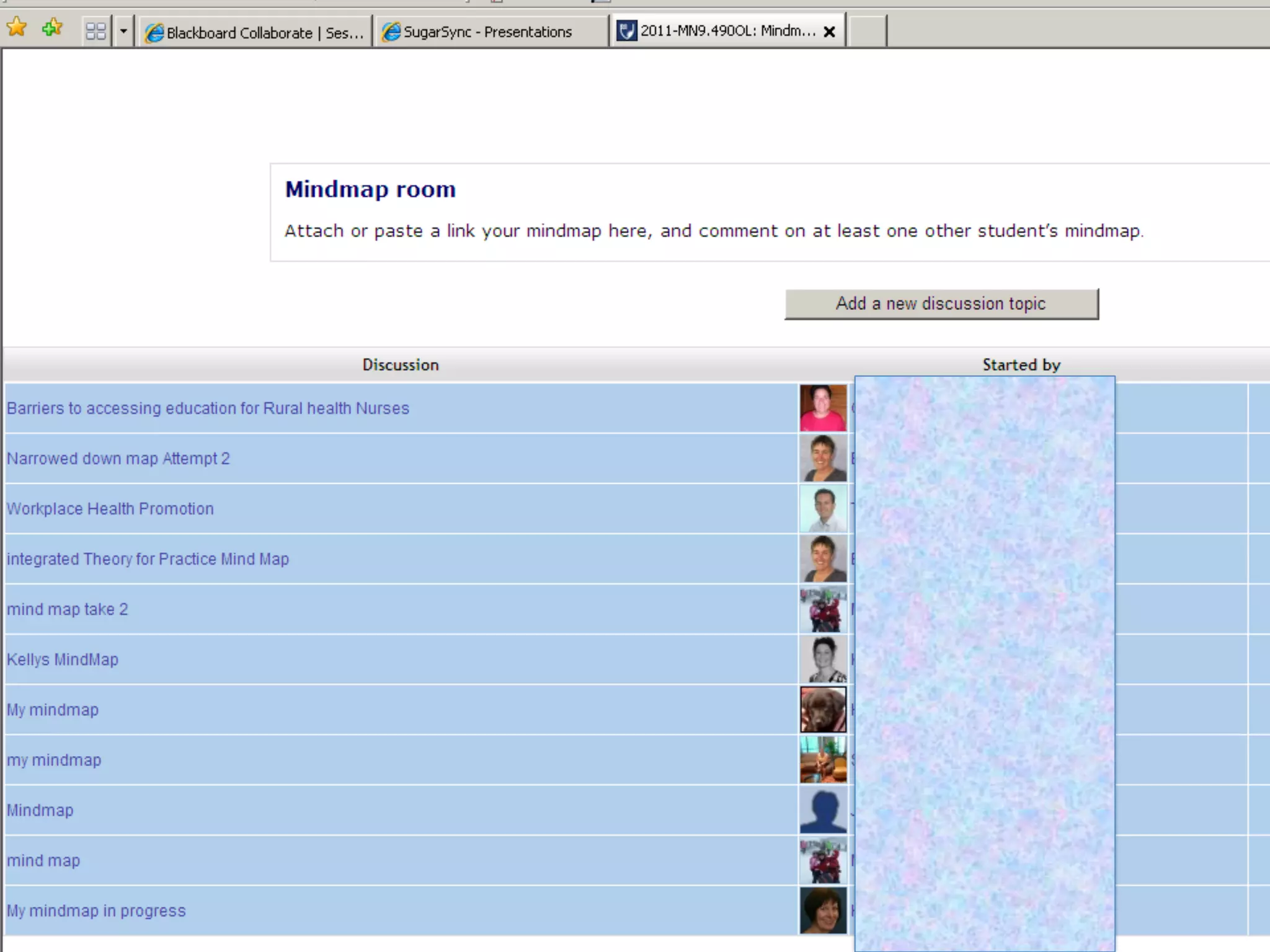Click avatar beside My mindmap in progress
This screenshot has width=1270, height=952.
coord(823,910)
